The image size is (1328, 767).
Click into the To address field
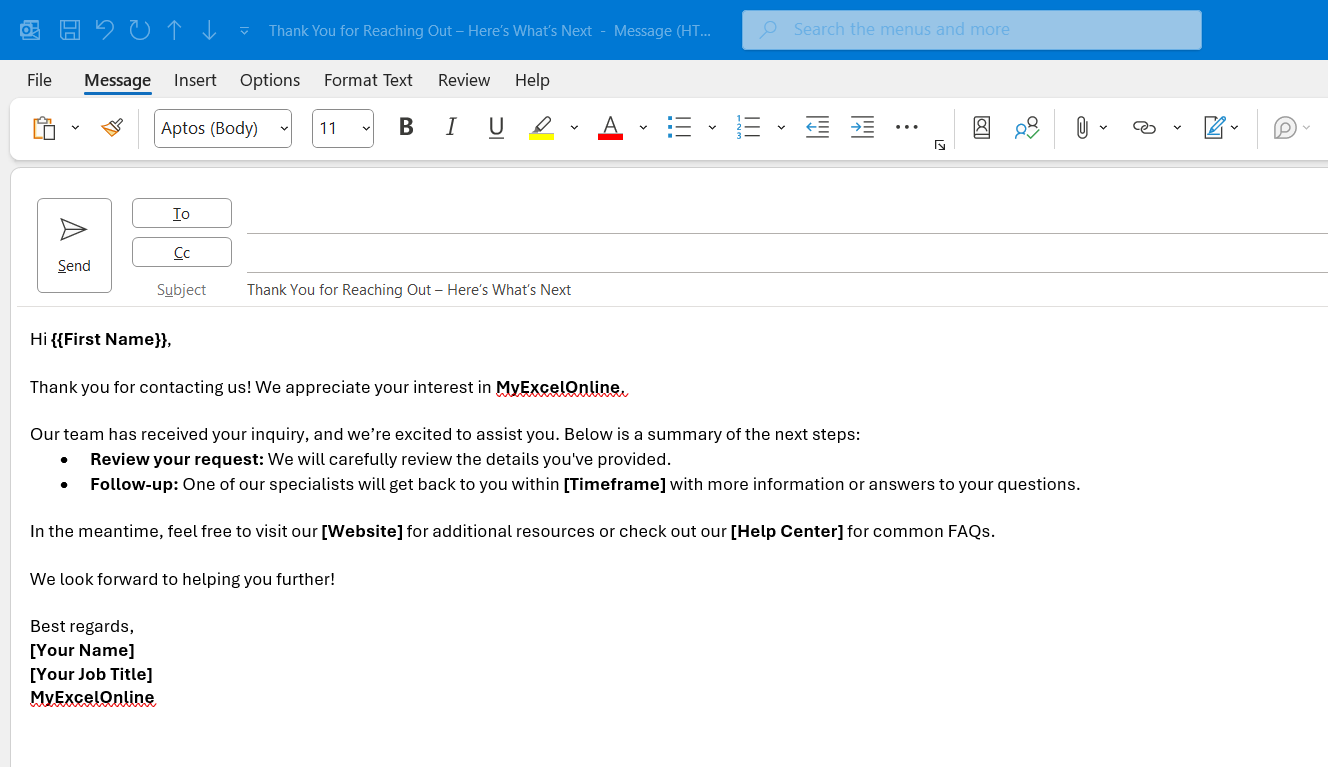pyautogui.click(x=787, y=214)
